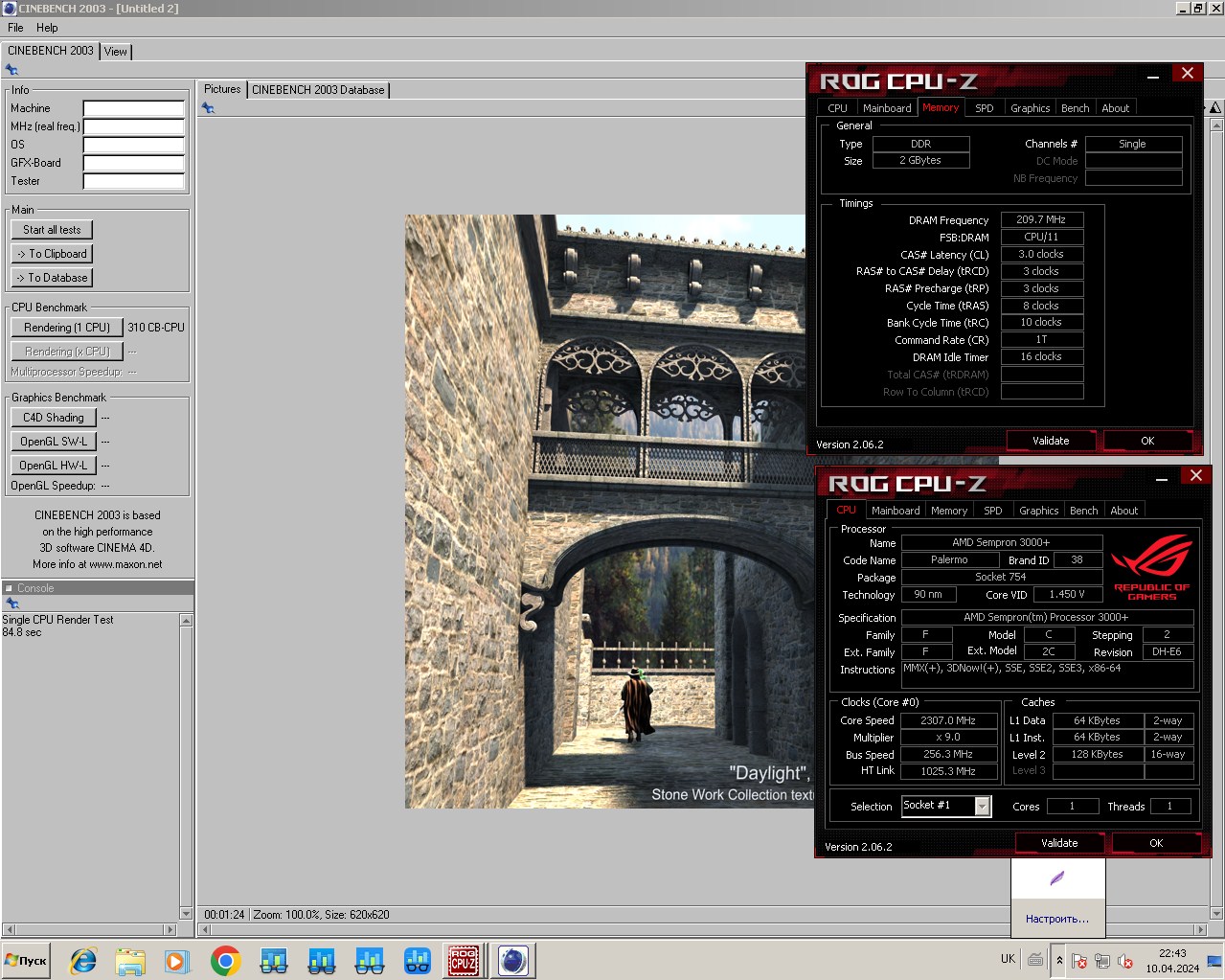This screenshot has width=1225, height=980.
Task: Open About tab in CPU-Z Processor window
Action: 1124,511
